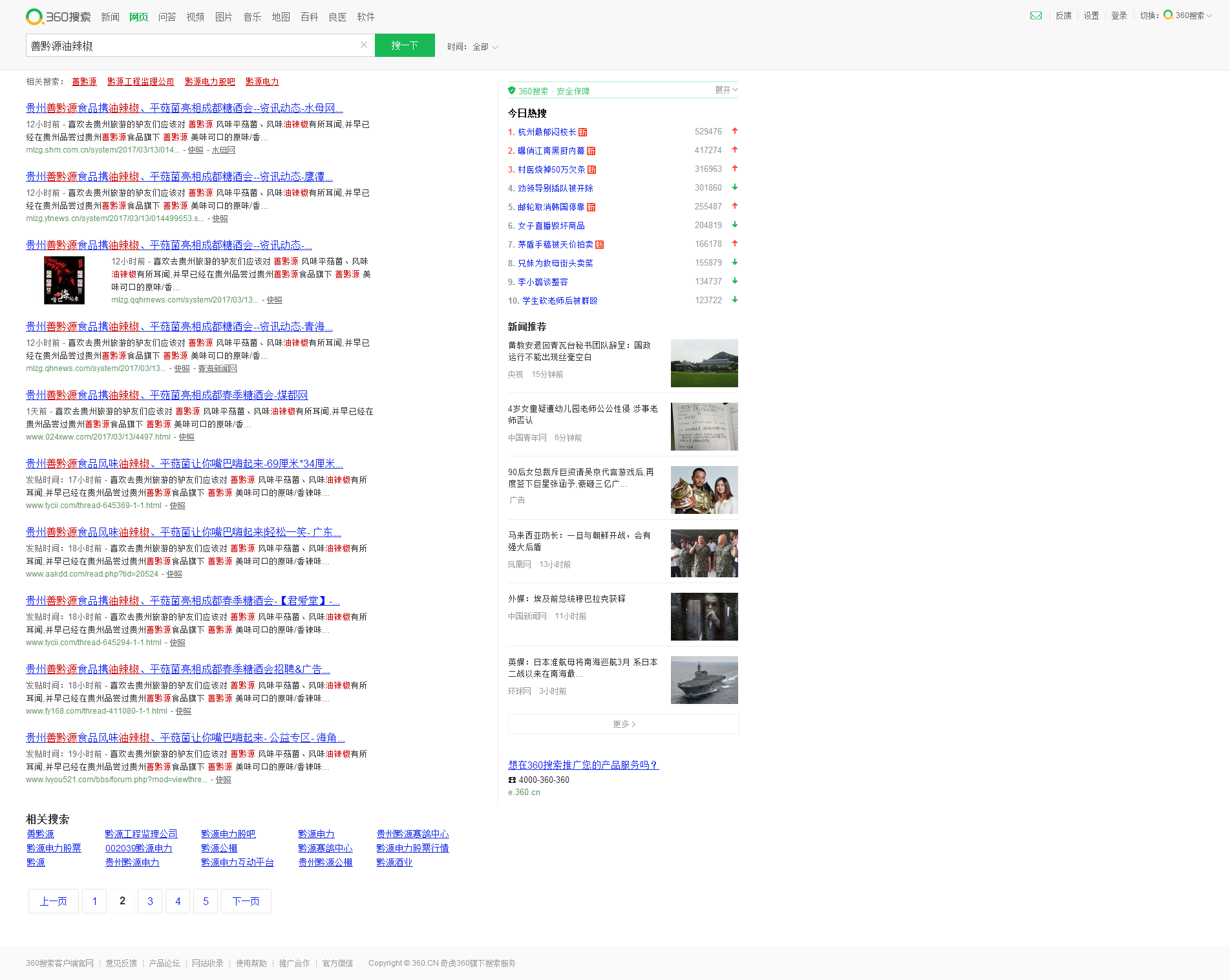Expand more news with 更多
This screenshot has width=1230, height=980.
point(623,724)
